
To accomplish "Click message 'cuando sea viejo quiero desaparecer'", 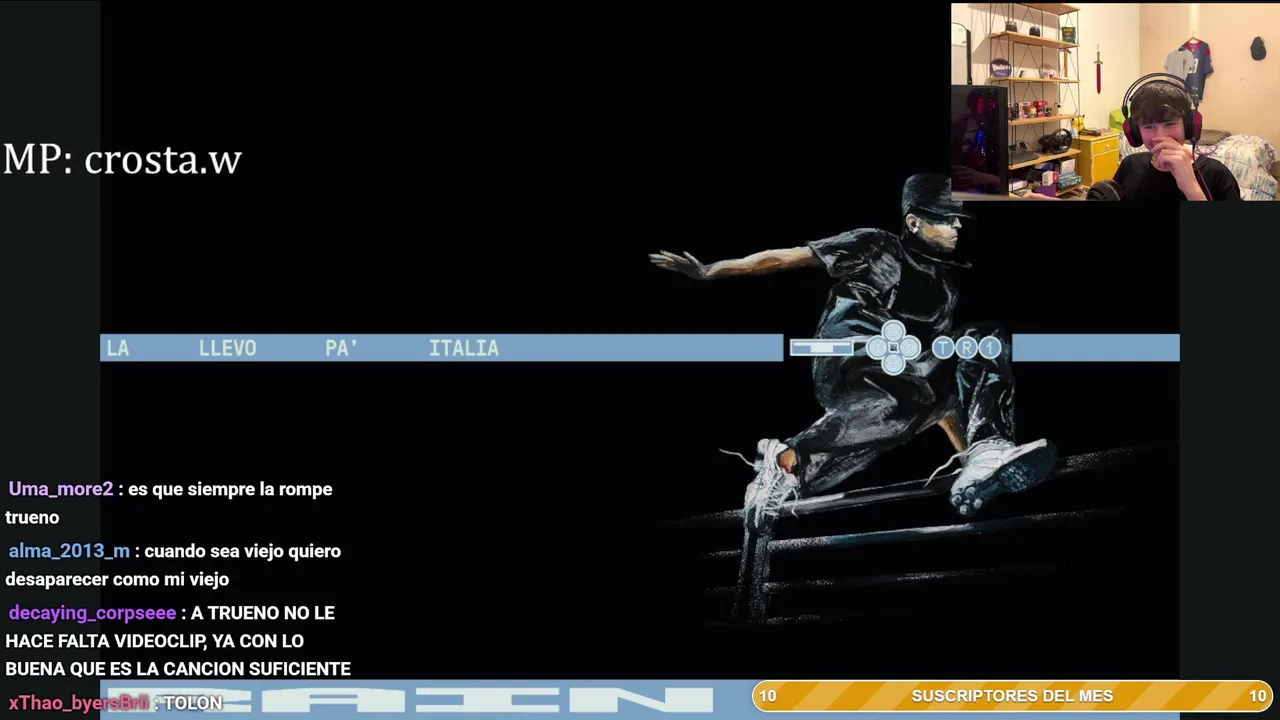I will [x=173, y=565].
